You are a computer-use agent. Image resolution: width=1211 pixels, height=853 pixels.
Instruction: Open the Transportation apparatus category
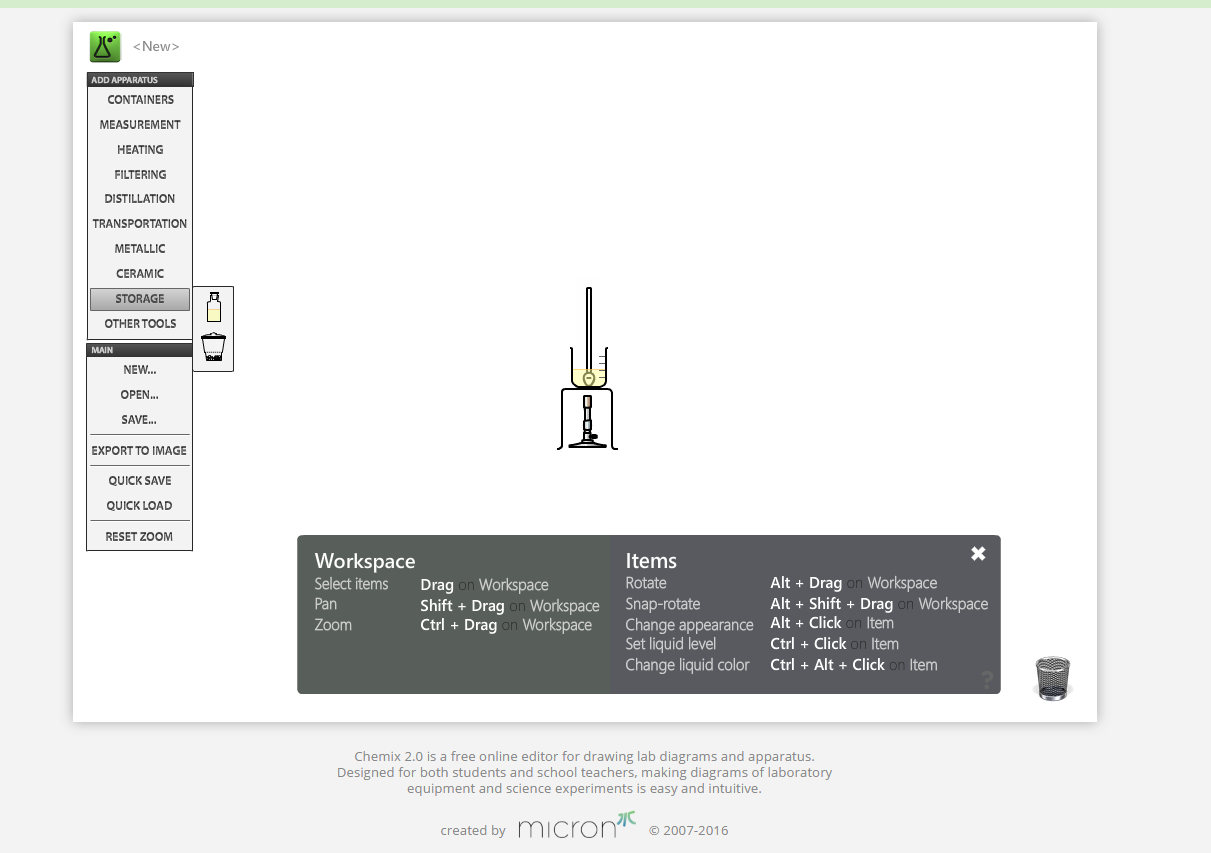tap(140, 224)
